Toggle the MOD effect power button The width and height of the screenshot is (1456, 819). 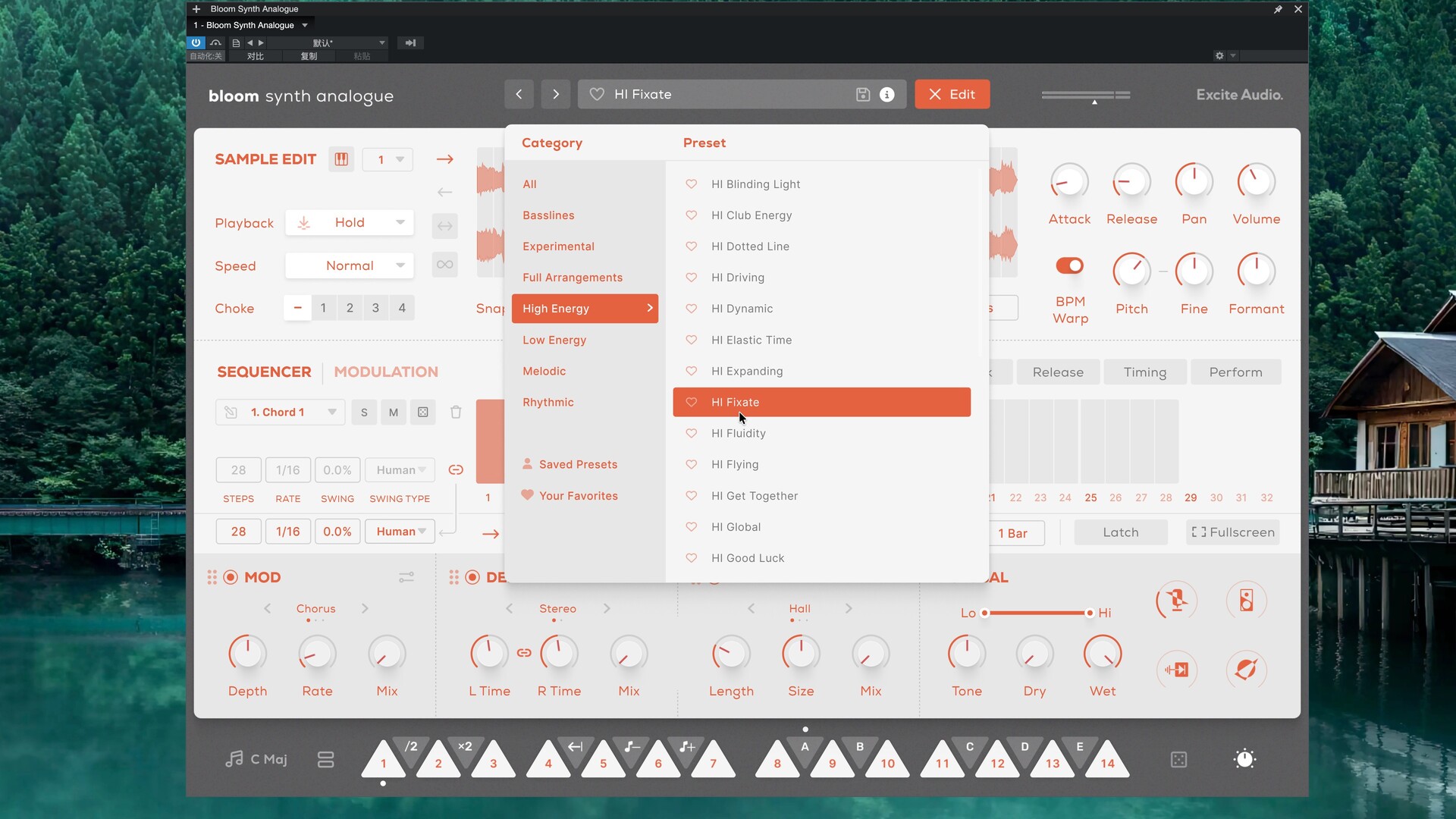point(231,577)
